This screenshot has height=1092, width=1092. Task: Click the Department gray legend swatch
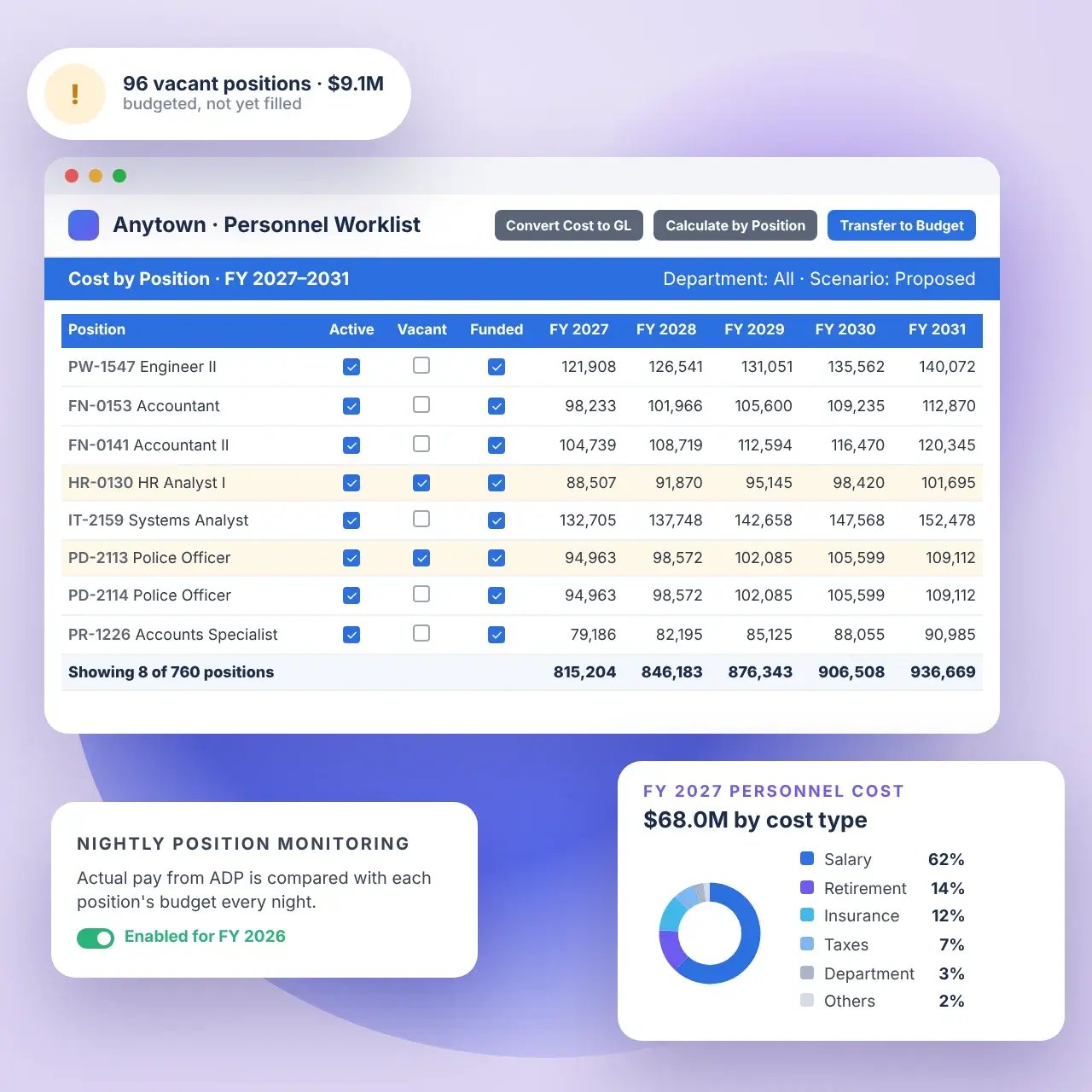click(x=807, y=973)
